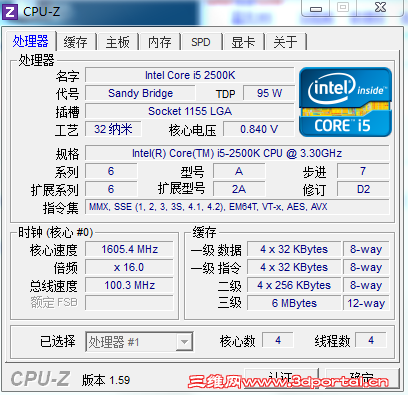Click the core voltage value 0.840 V

(x=259, y=129)
